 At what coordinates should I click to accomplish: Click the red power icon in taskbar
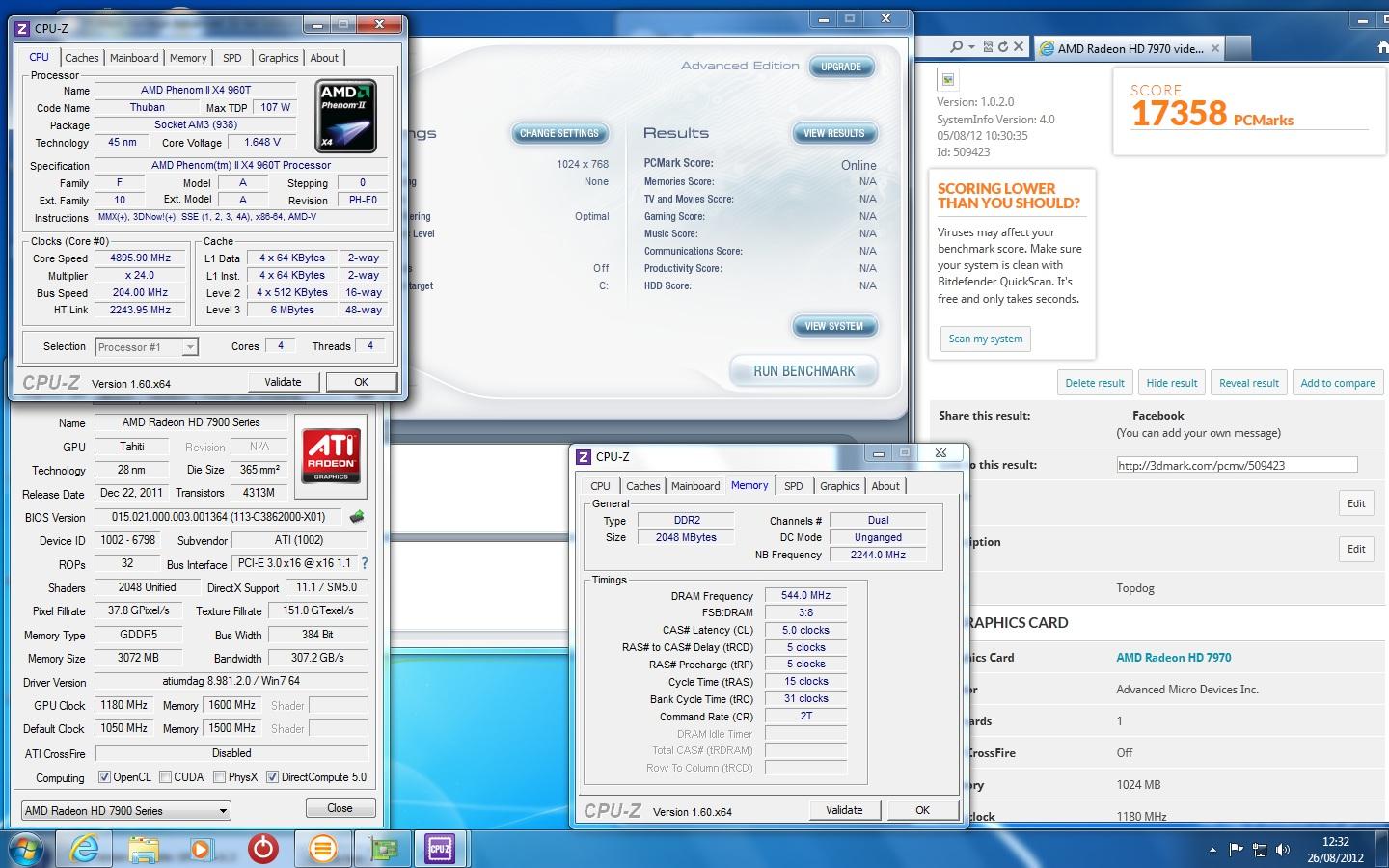pos(262,849)
